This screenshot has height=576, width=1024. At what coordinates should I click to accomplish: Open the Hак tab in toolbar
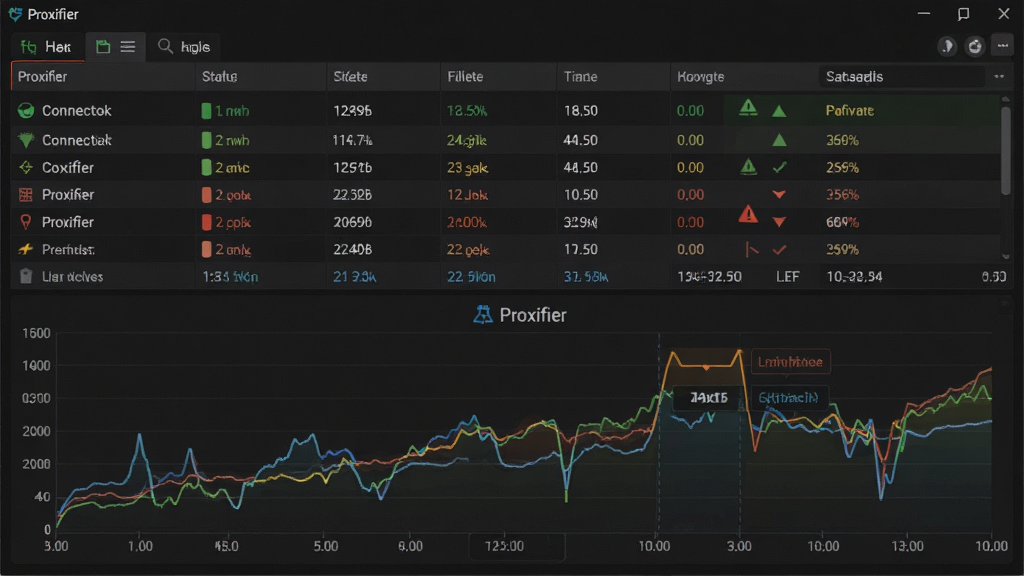click(x=46, y=47)
